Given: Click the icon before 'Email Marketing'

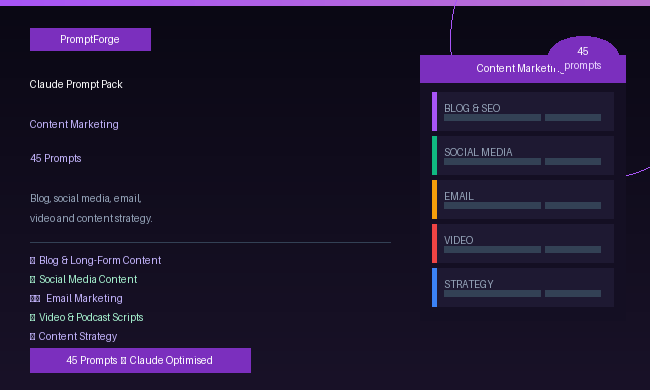Looking at the screenshot, I should pyautogui.click(x=35, y=299).
